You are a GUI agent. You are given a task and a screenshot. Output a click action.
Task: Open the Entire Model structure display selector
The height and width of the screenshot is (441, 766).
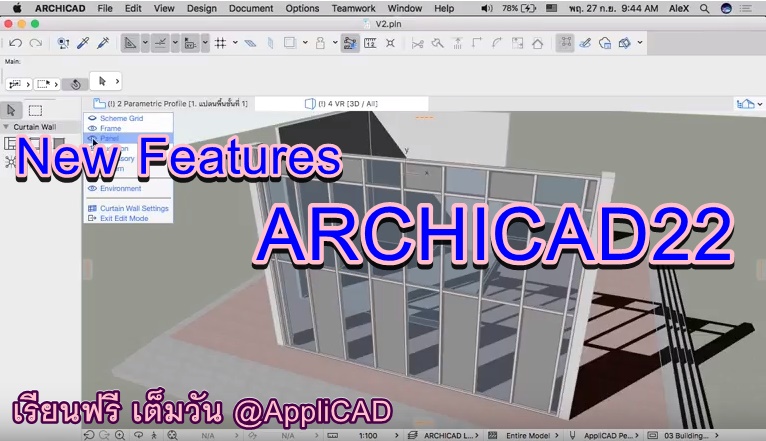tap(528, 436)
